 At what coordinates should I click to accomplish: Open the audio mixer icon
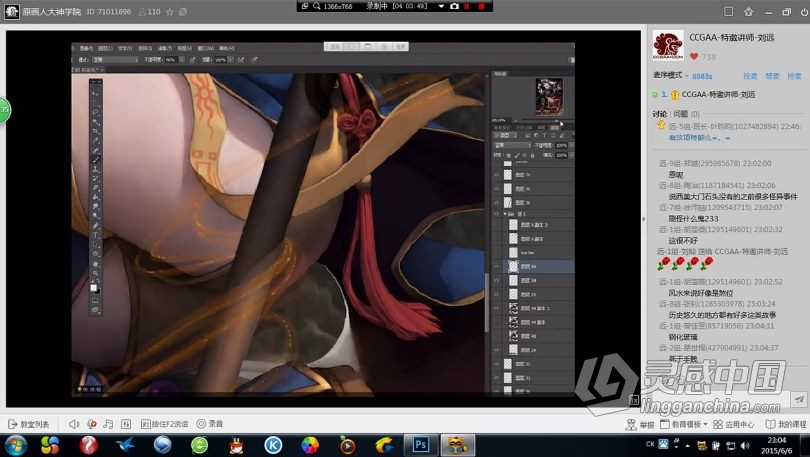coord(126,424)
